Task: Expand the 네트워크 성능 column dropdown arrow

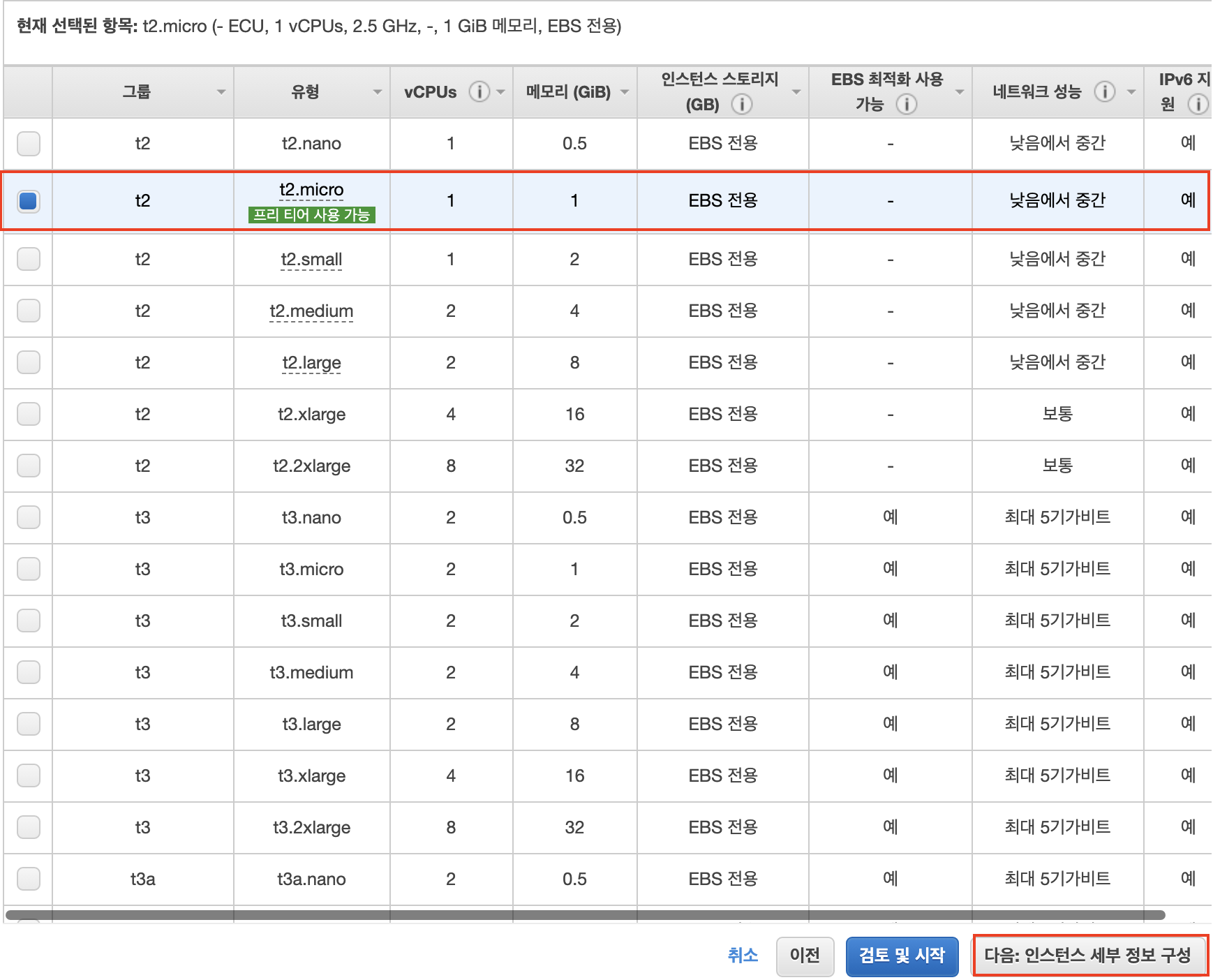Action: point(1131,92)
